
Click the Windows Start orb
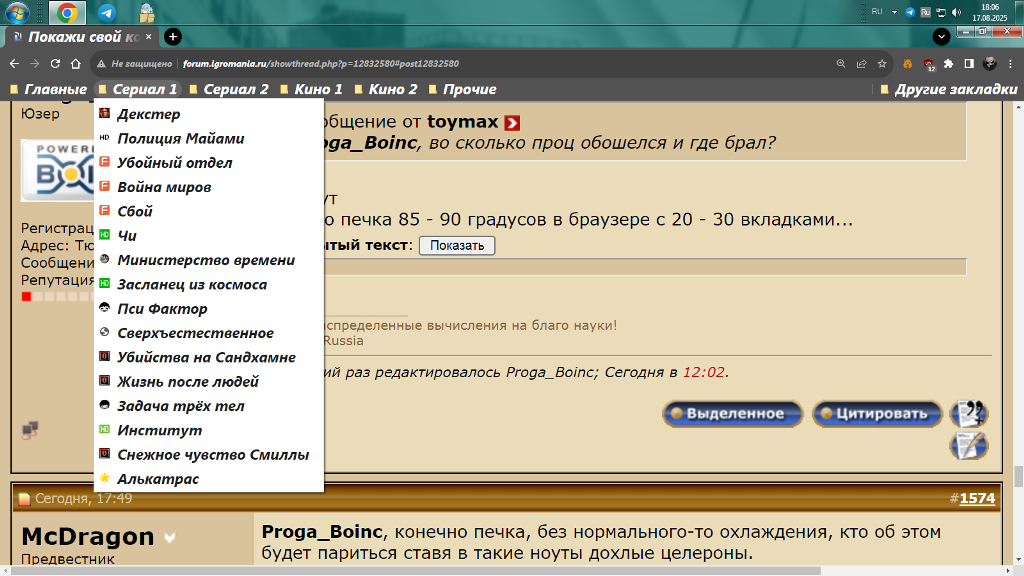[17, 12]
